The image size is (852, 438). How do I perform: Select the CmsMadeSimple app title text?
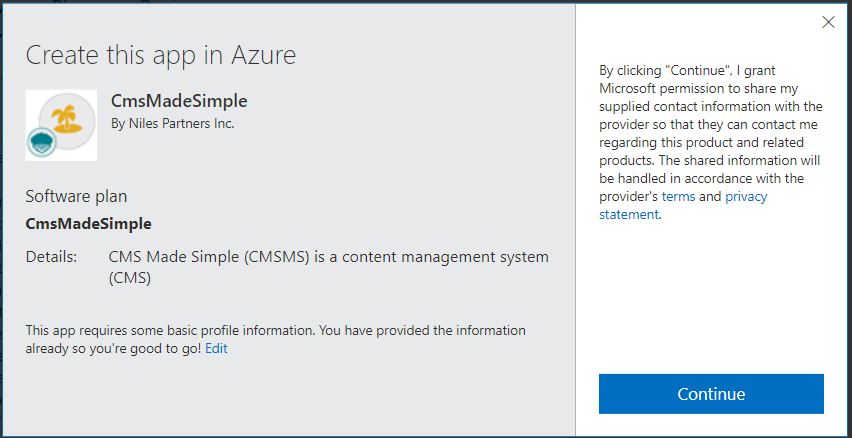(179, 101)
